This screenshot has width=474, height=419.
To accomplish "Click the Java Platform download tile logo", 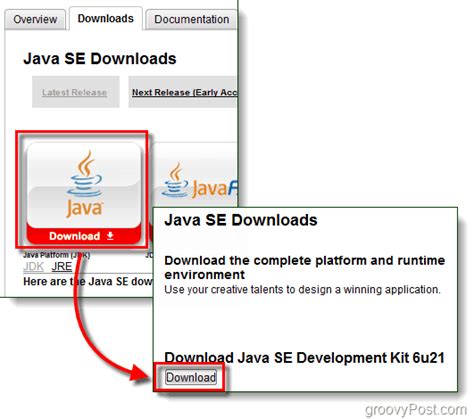I will (84, 185).
